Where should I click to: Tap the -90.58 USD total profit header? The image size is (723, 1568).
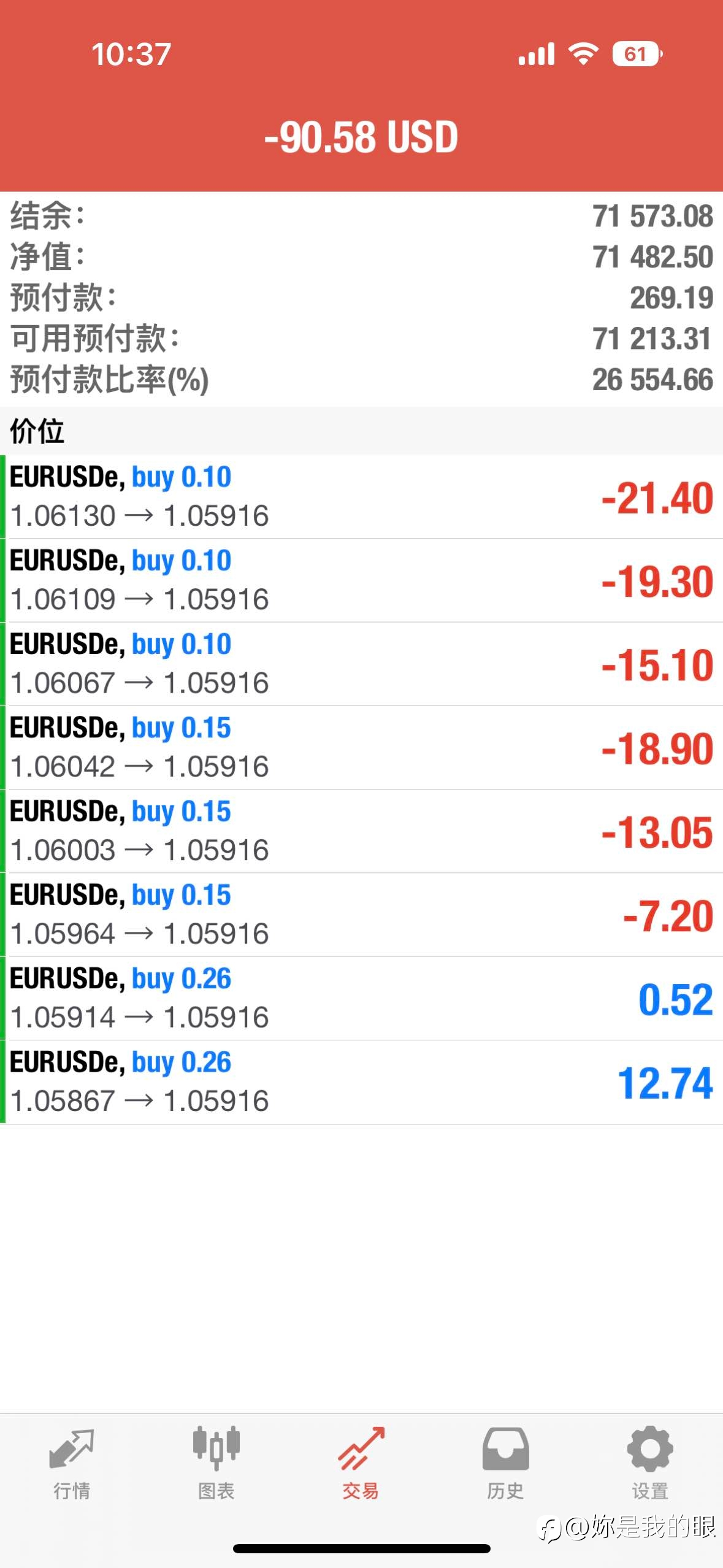tap(361, 137)
